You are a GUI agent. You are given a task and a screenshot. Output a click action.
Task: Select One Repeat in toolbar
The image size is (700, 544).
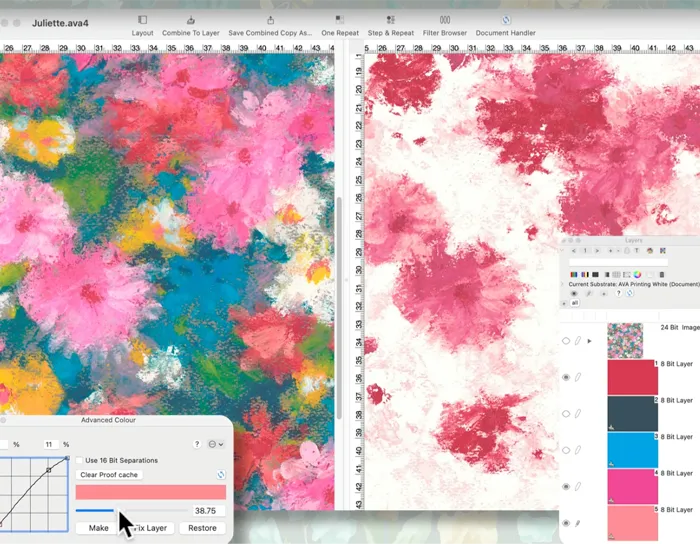[x=340, y=26]
